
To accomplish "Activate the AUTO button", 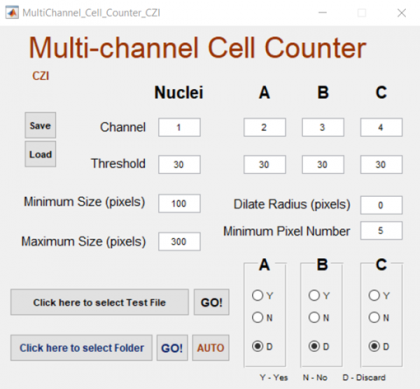I will 211,348.
